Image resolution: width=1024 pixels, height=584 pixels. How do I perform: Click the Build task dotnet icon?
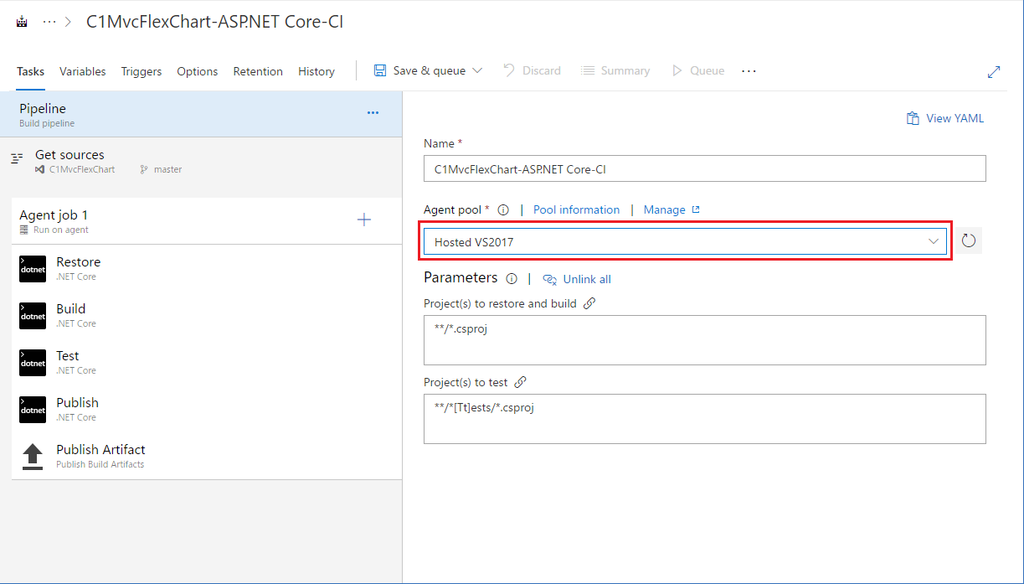tap(33, 316)
